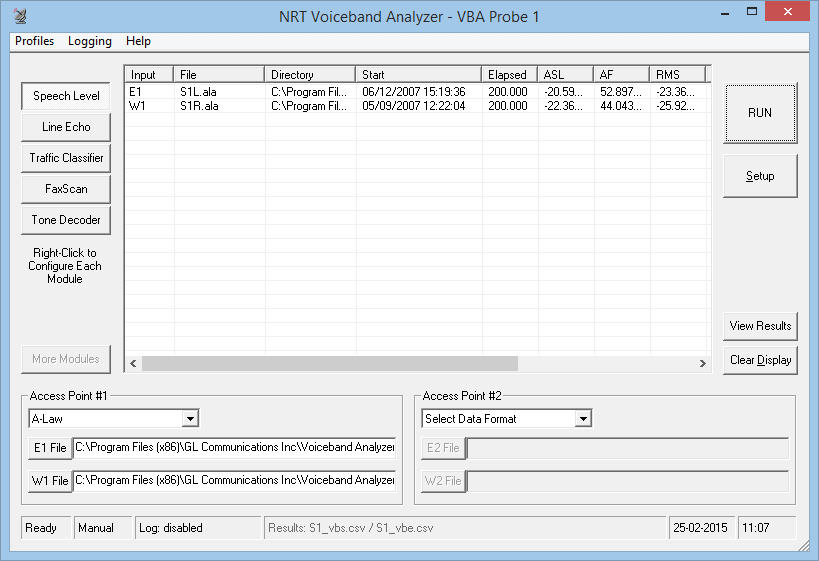Click start time 06/12/2007 15:19:36
The height and width of the screenshot is (561, 819).
pos(414,92)
